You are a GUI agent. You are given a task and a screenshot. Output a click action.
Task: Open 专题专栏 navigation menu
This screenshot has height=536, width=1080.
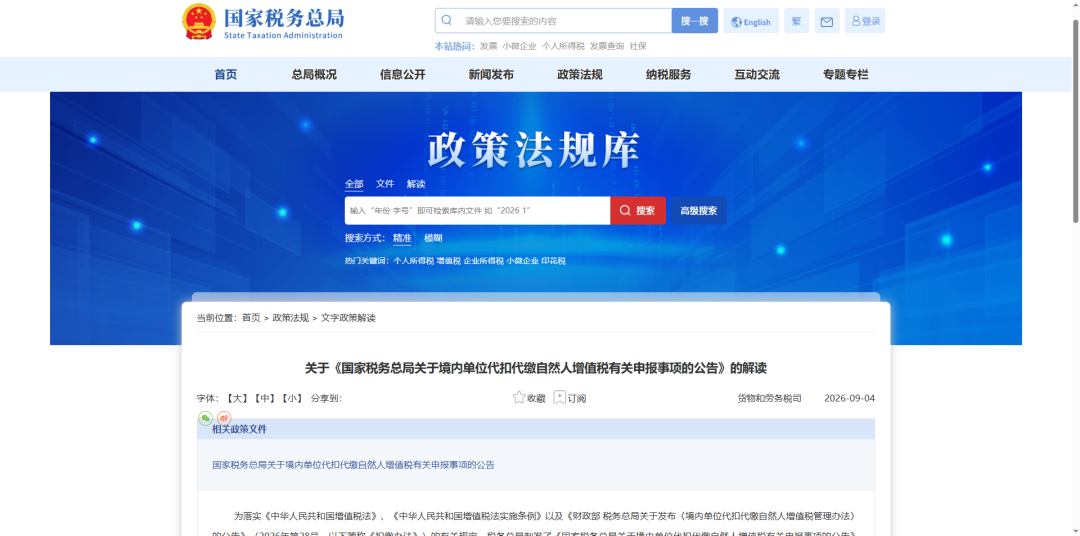845,74
